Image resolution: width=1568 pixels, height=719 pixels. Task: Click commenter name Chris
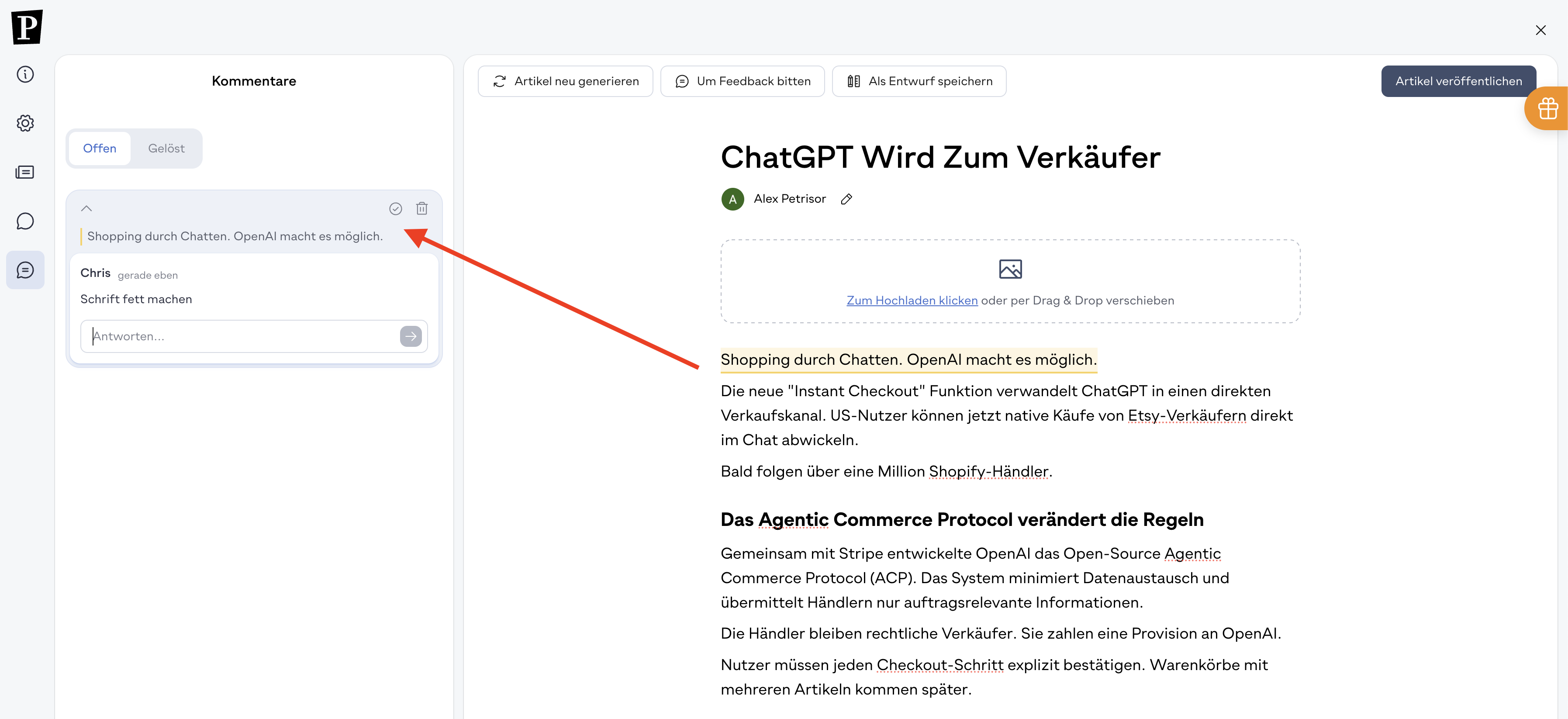[x=96, y=273]
